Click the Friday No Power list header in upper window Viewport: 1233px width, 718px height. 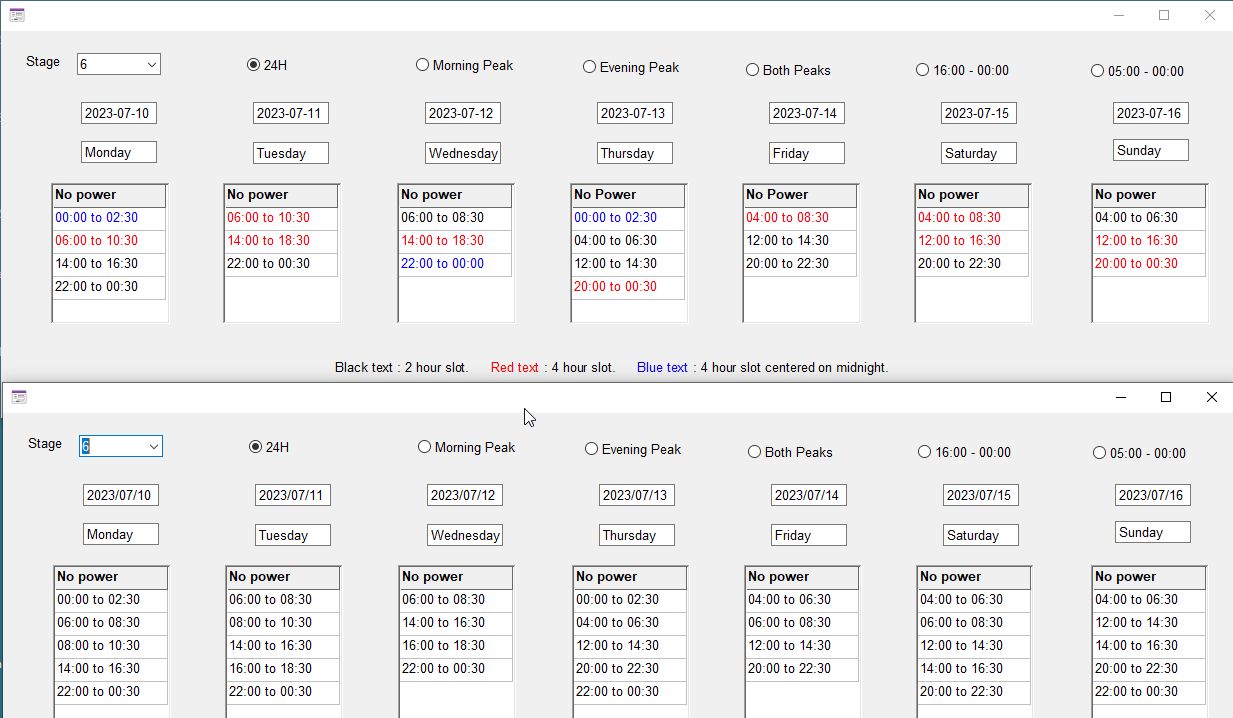point(799,195)
